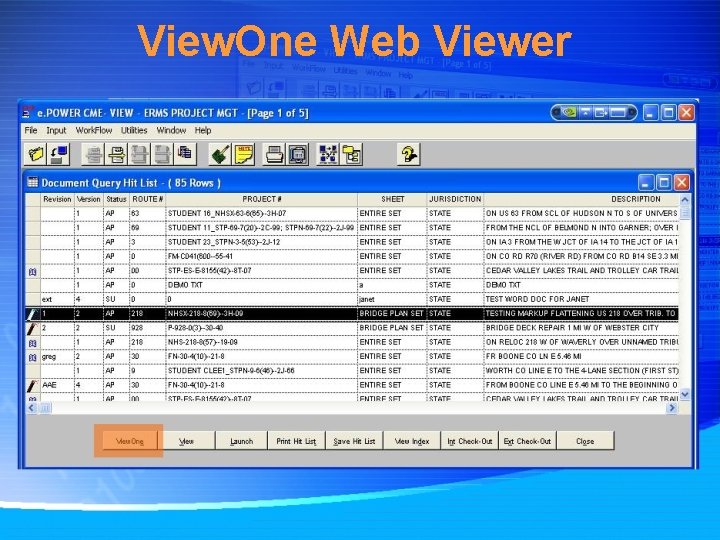Open the File menu
This screenshot has width=720, height=540.
tap(31, 130)
